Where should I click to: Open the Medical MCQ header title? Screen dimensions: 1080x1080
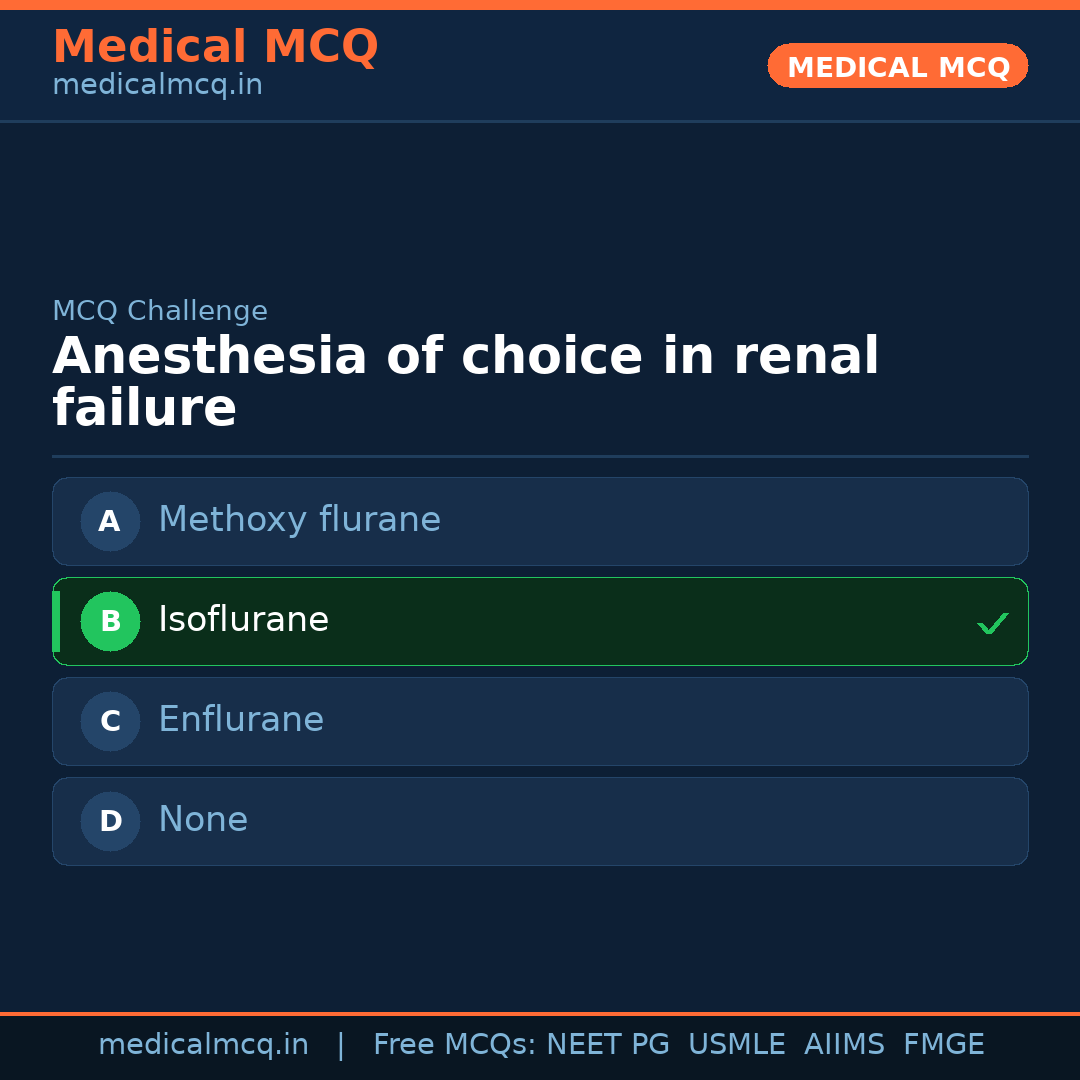coord(215,47)
